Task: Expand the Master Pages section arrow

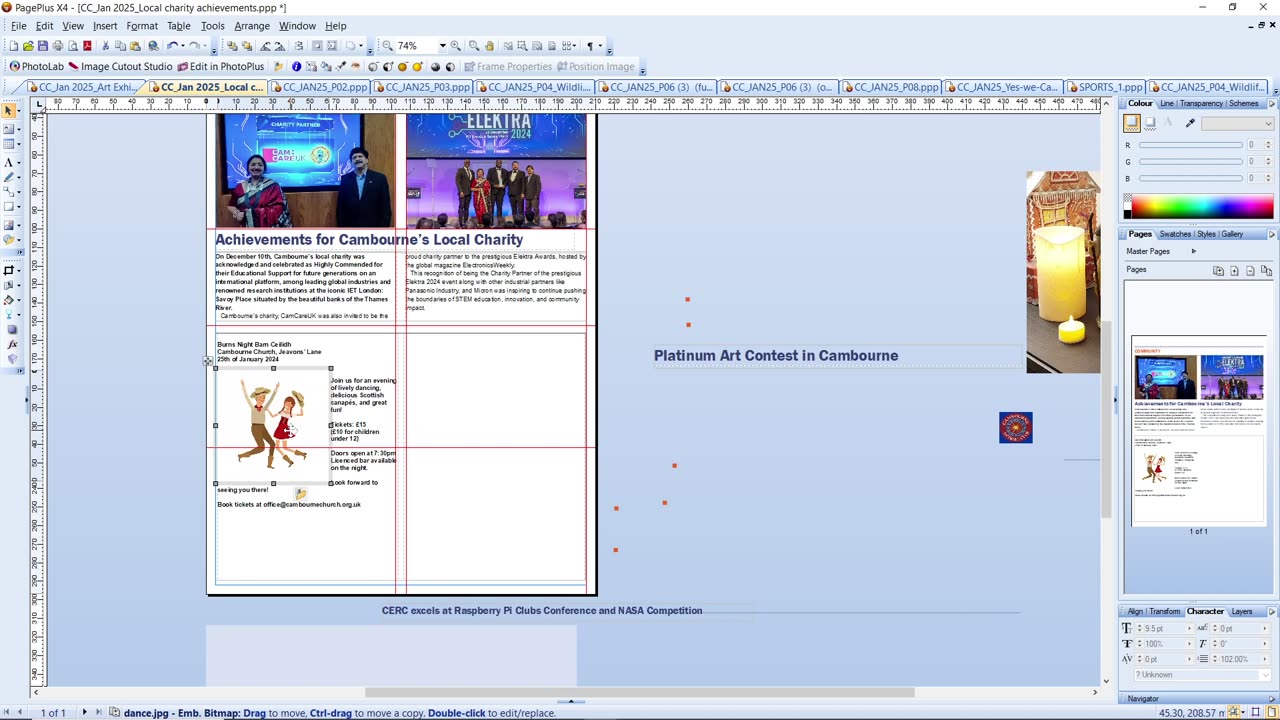Action: coord(1193,251)
